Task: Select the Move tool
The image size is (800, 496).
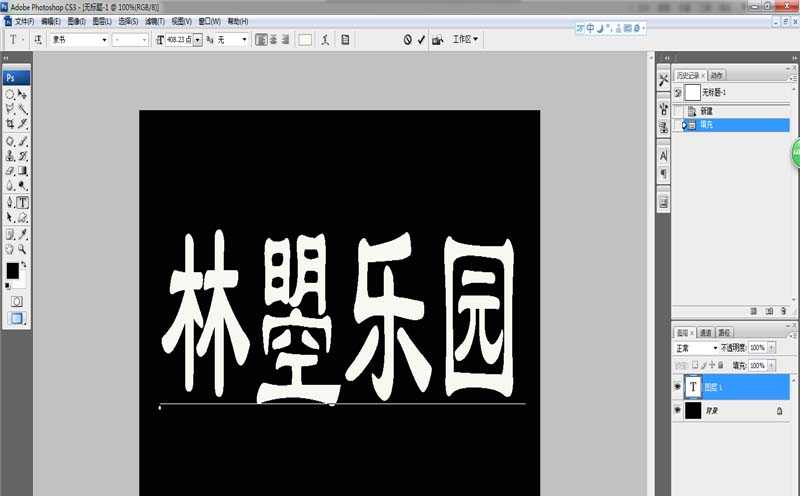Action: point(22,94)
